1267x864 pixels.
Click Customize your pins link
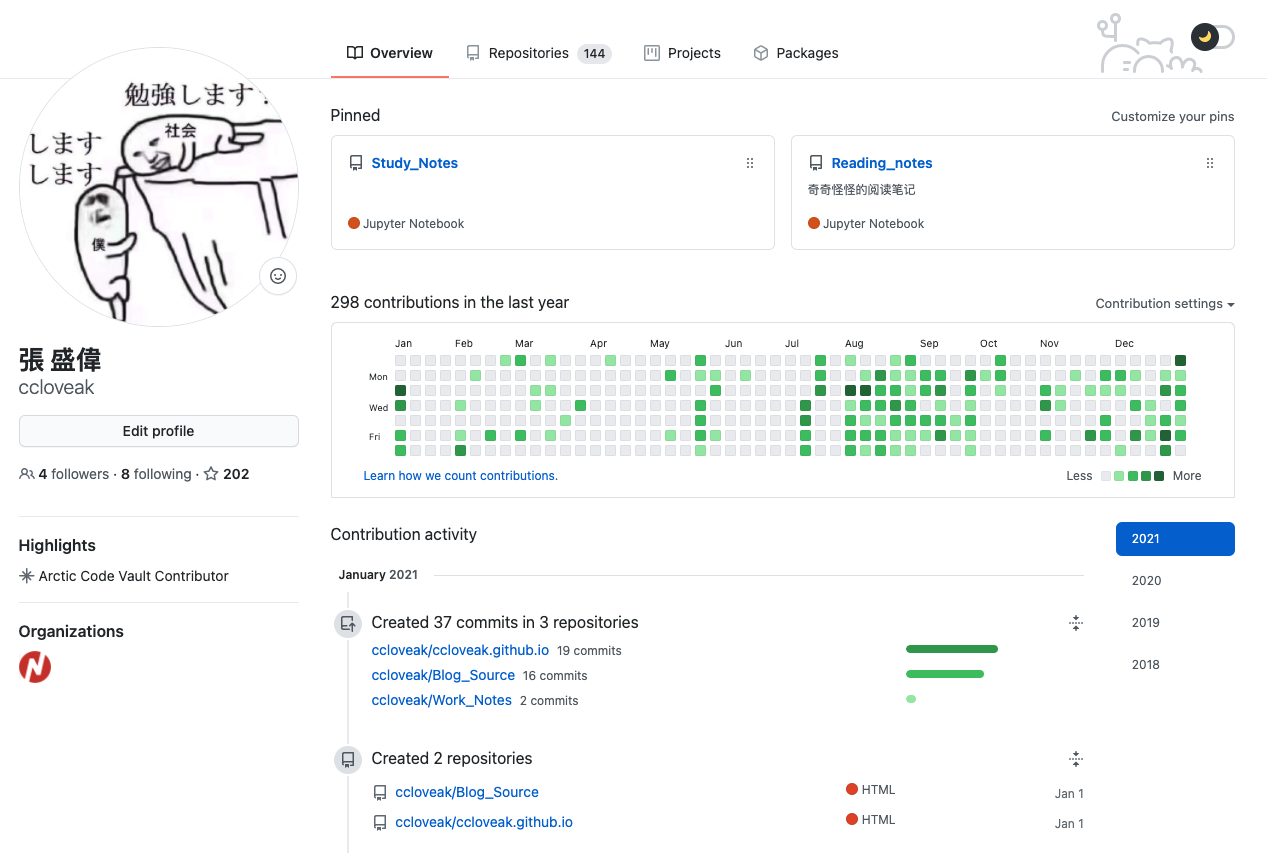point(1172,117)
